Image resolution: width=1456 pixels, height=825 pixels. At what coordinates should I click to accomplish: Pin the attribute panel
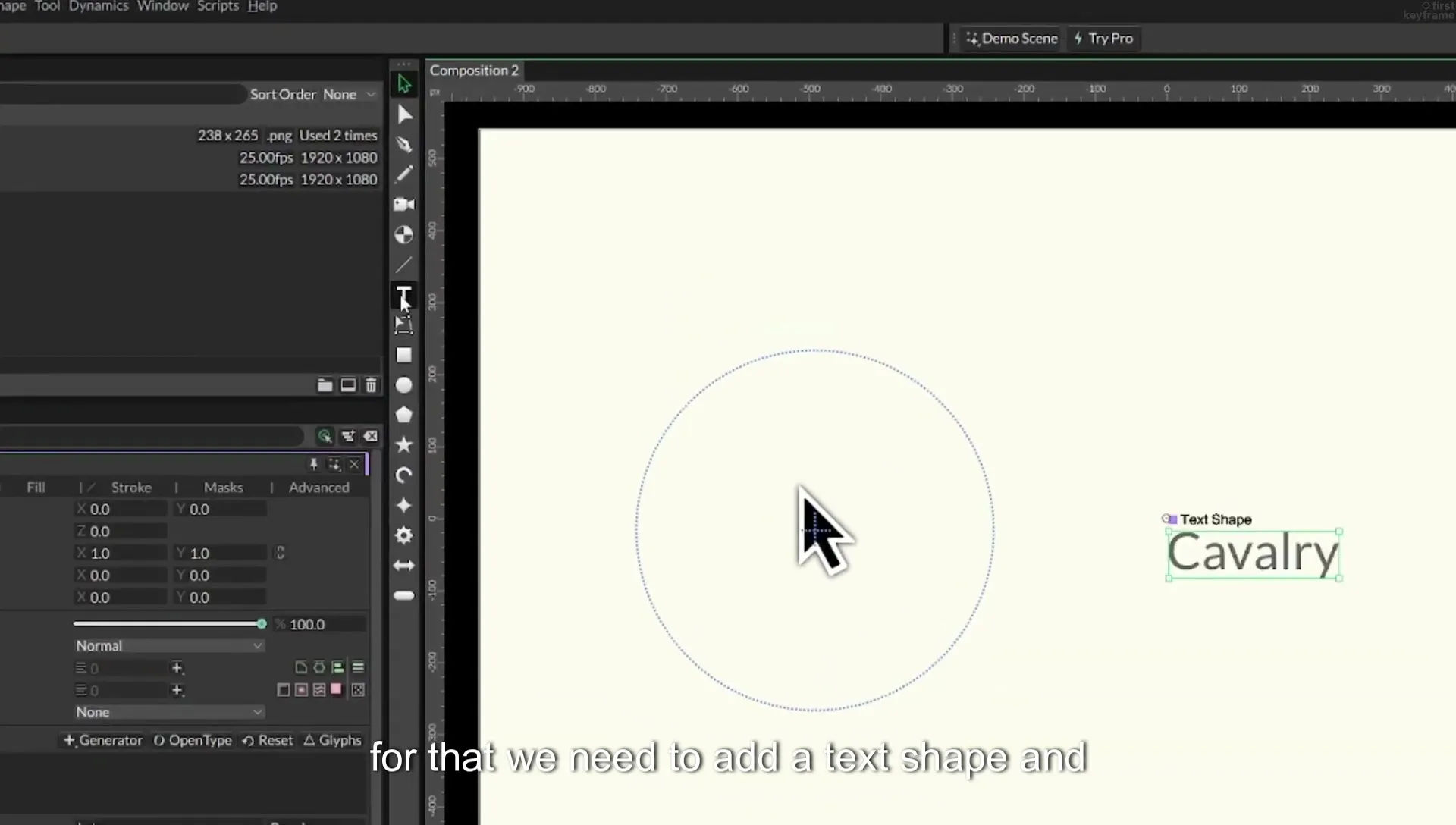(x=313, y=464)
